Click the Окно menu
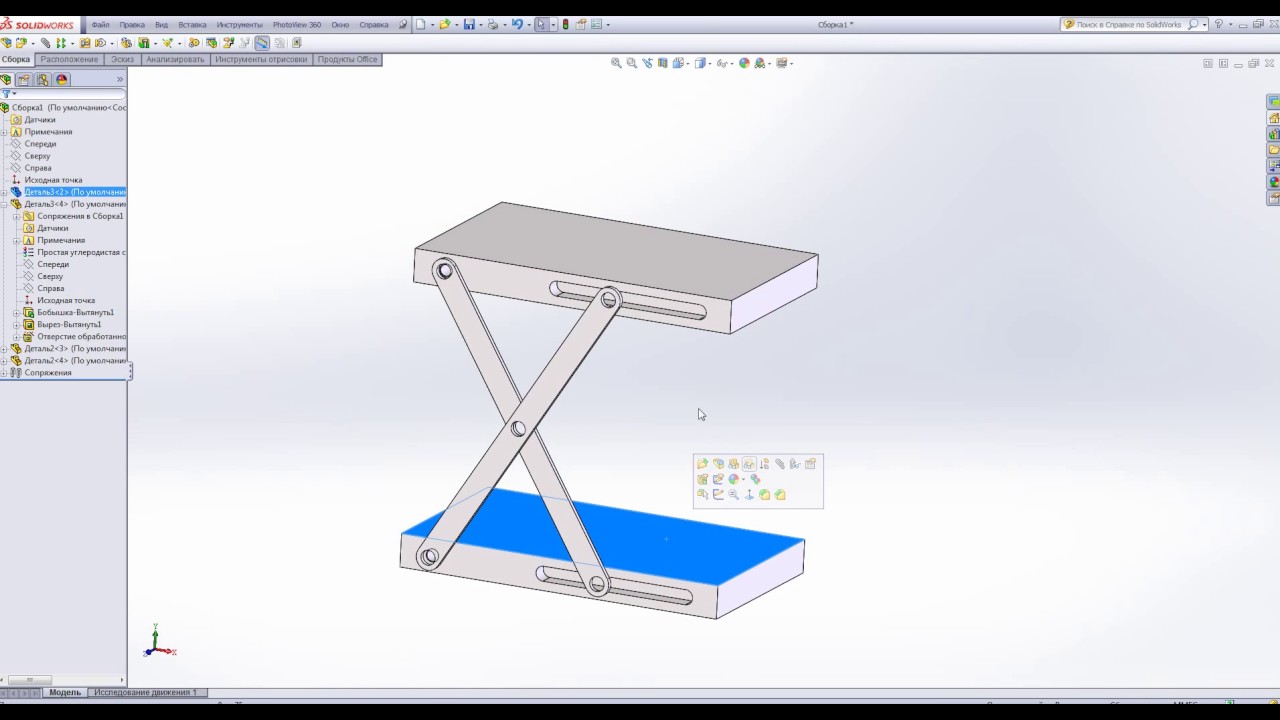This screenshot has height=720, width=1280. (x=340, y=24)
